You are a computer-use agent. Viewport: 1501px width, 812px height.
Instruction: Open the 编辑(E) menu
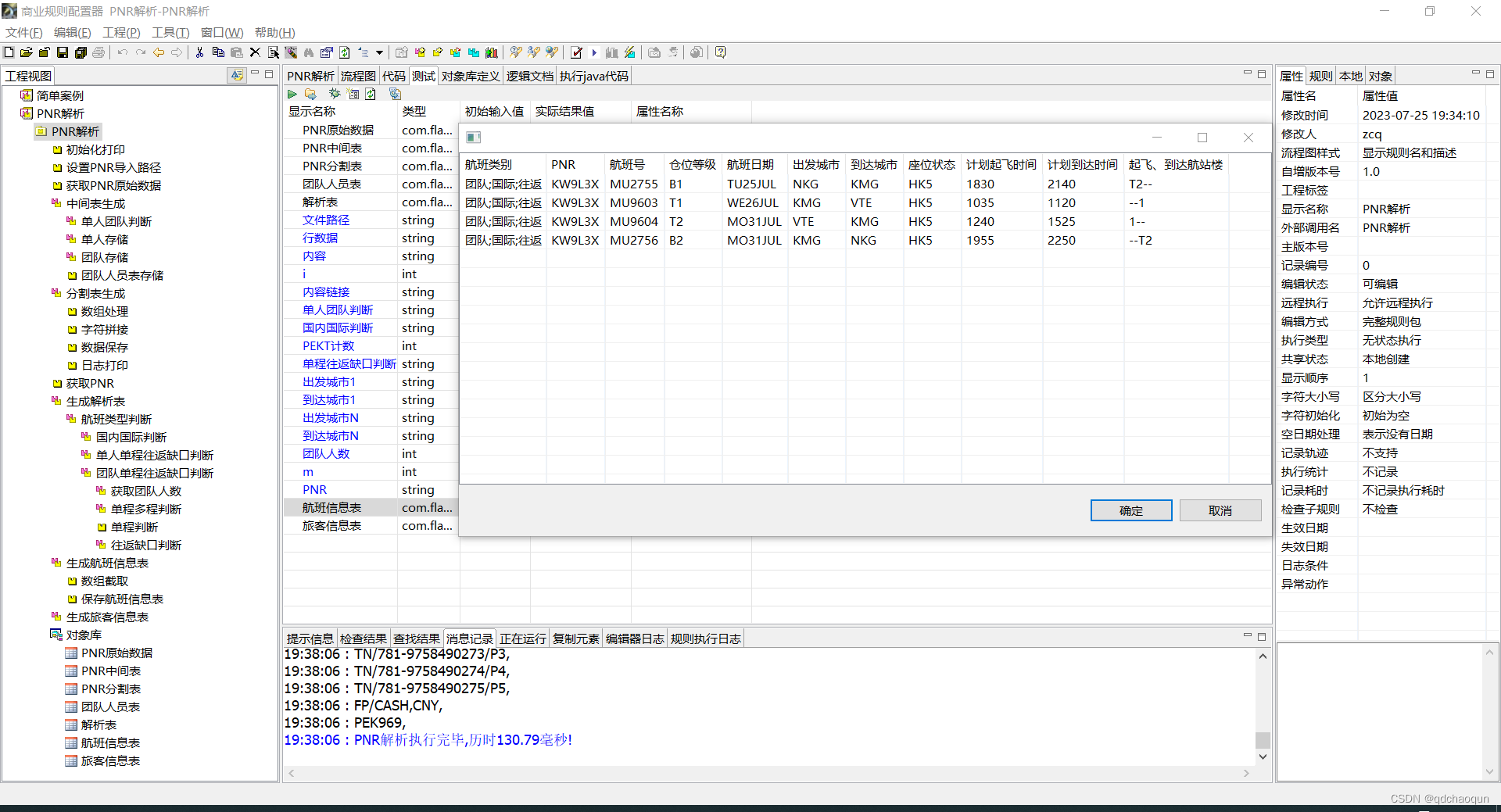tap(72, 32)
